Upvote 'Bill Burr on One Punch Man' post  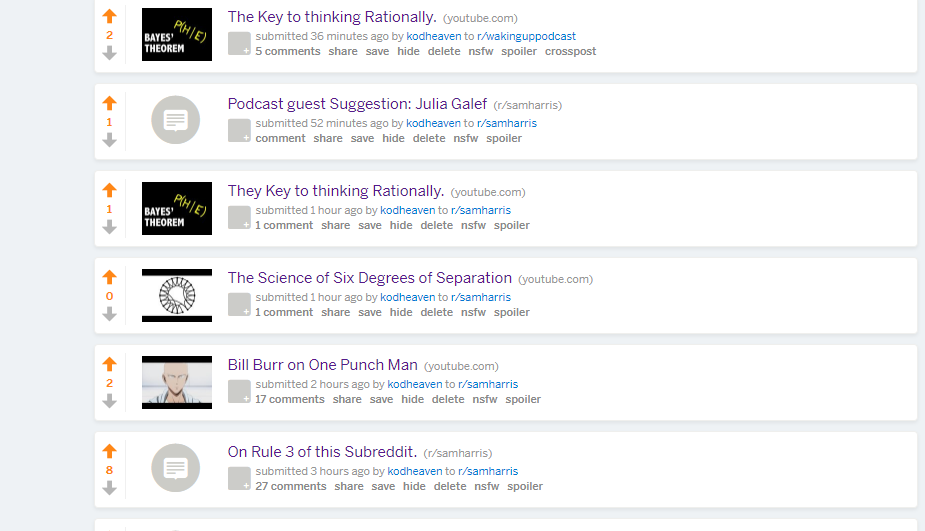point(109,364)
